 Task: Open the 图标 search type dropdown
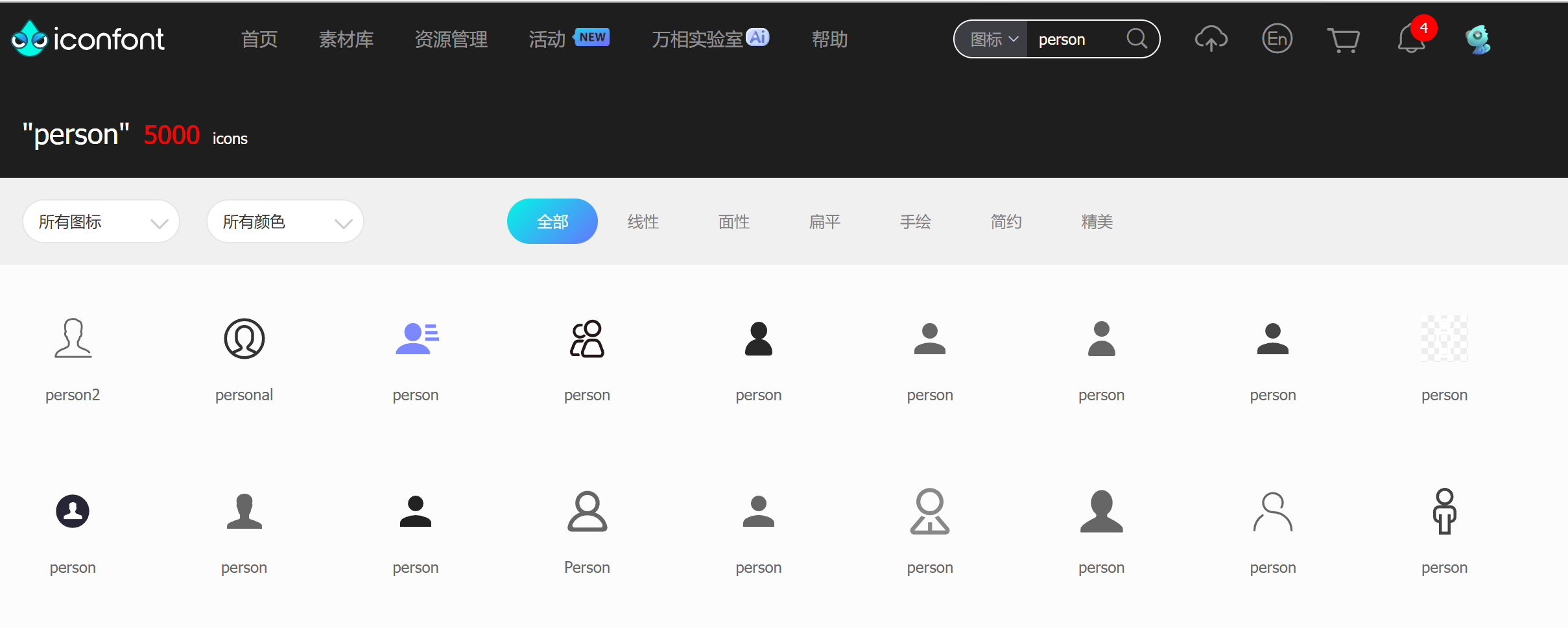993,40
